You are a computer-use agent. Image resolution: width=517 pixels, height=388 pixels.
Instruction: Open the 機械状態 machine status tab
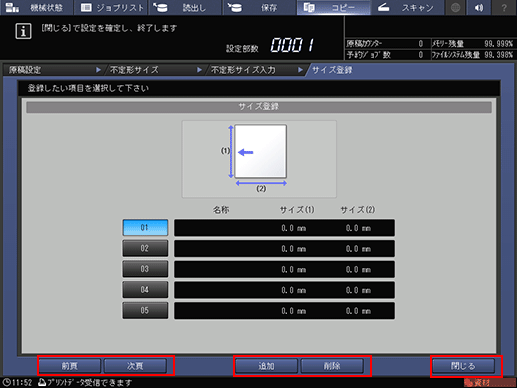(x=36, y=7)
